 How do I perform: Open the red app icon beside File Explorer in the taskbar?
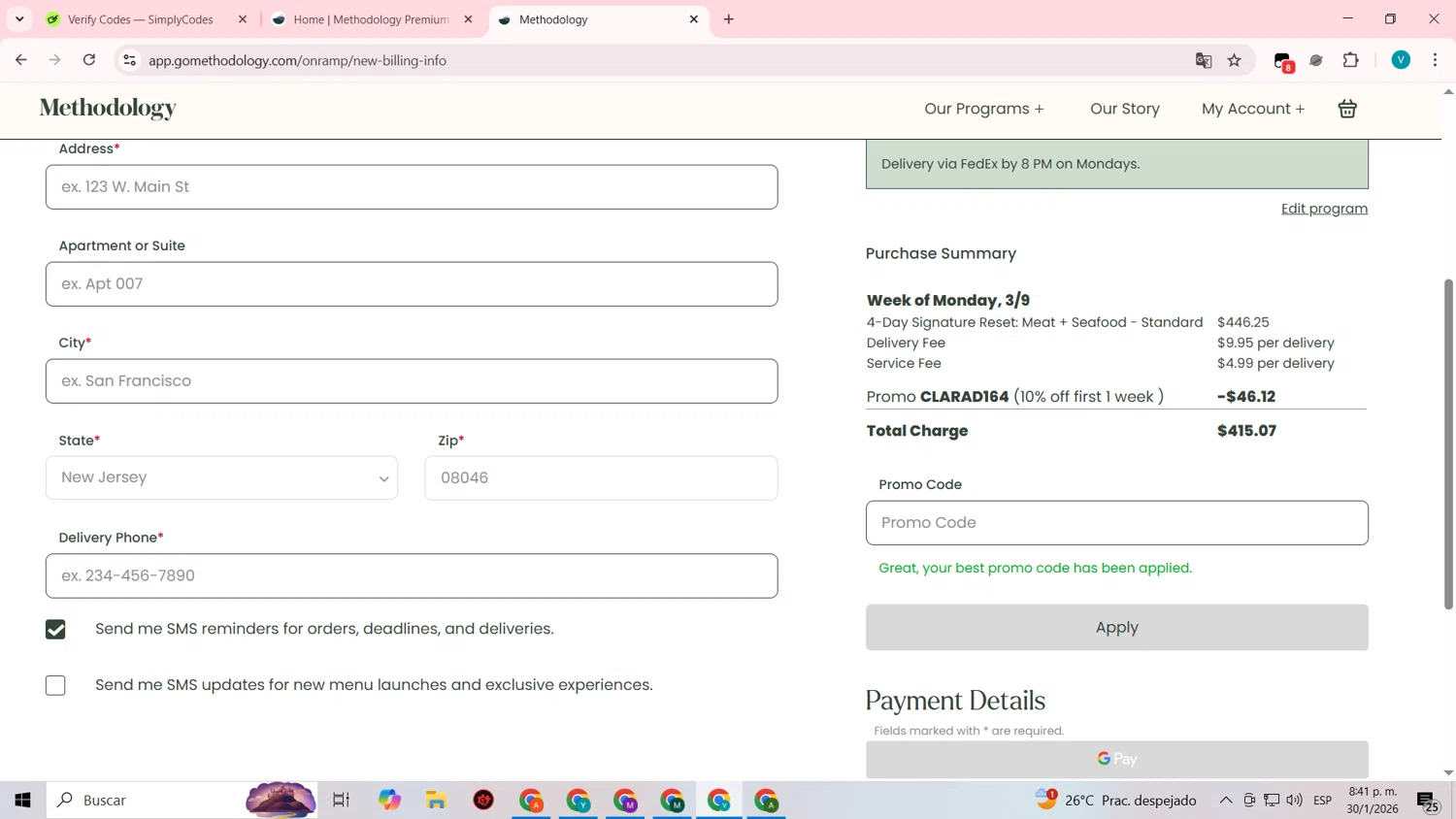point(483,801)
